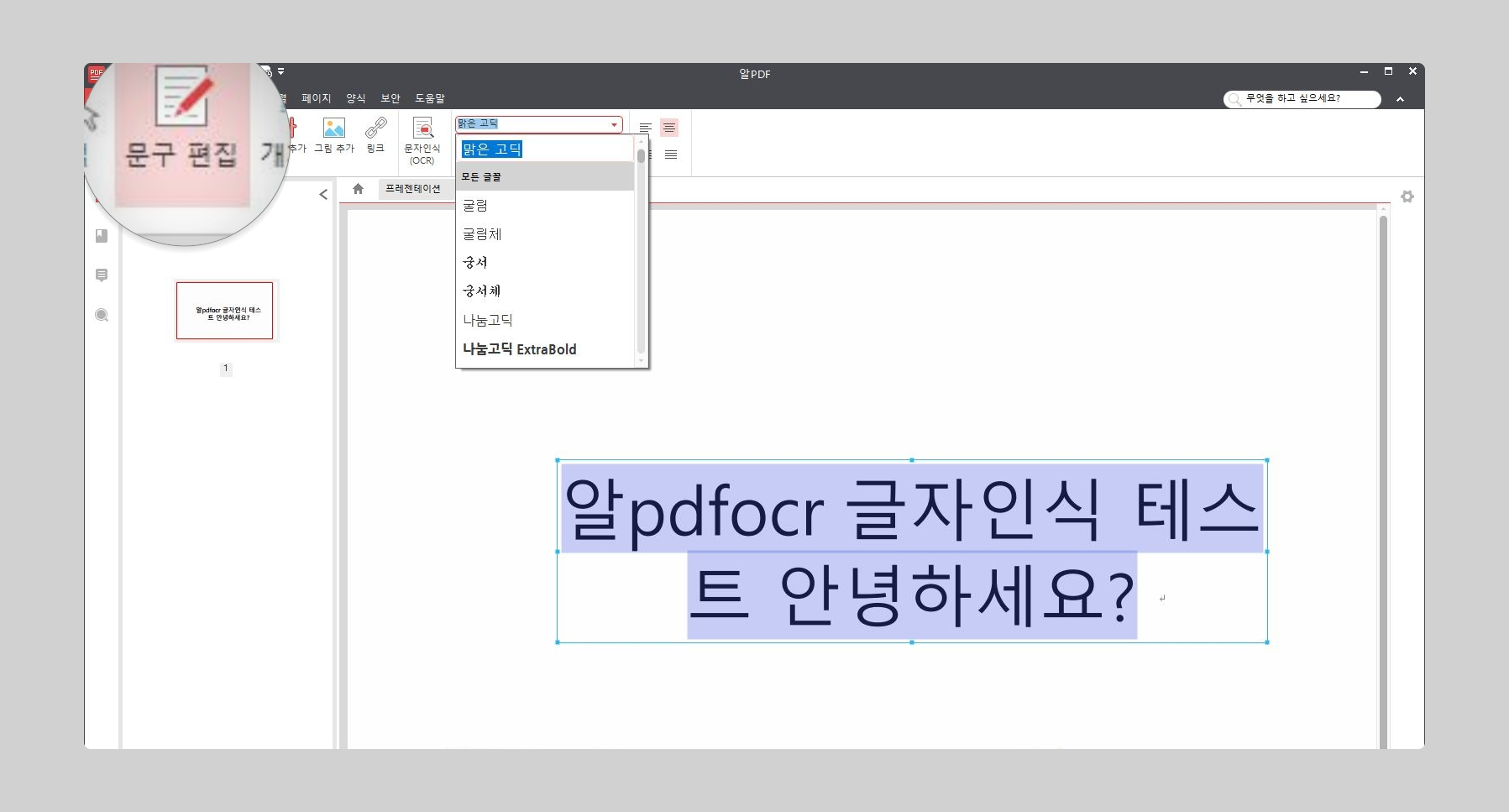This screenshot has height=812, width=1509.
Task: Open the 보안 menu
Action: tap(390, 98)
